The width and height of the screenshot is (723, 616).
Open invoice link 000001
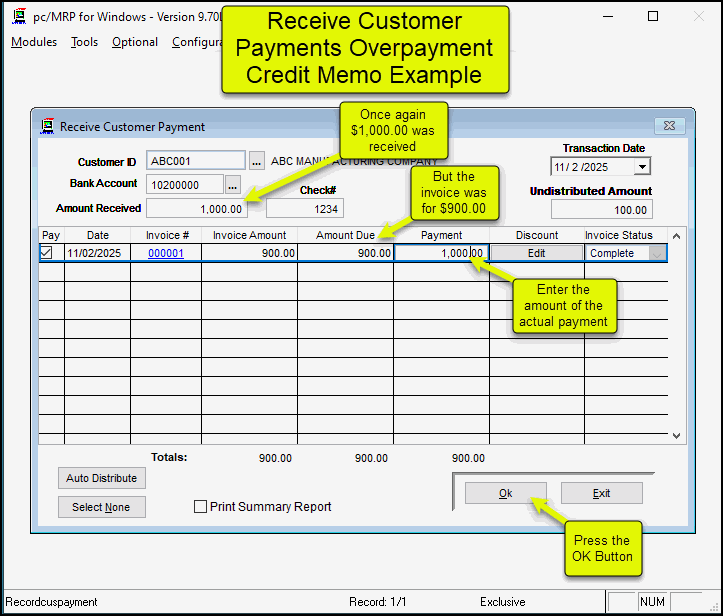pyautogui.click(x=166, y=254)
